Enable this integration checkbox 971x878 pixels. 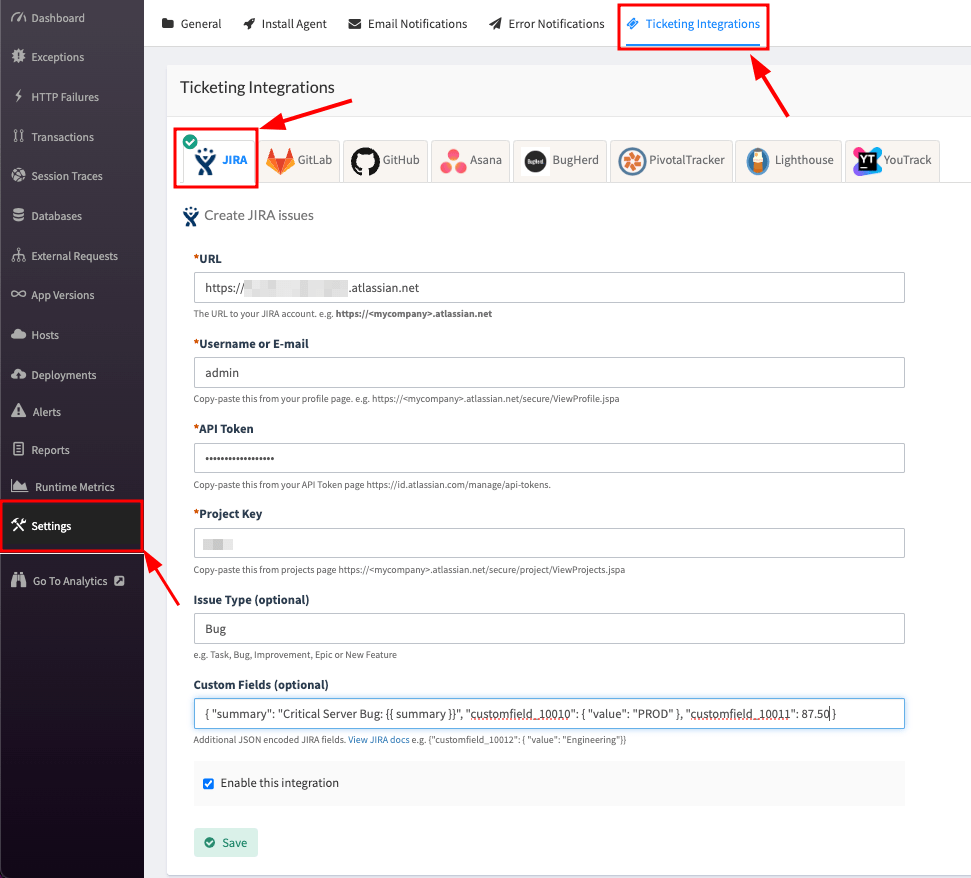click(x=208, y=783)
